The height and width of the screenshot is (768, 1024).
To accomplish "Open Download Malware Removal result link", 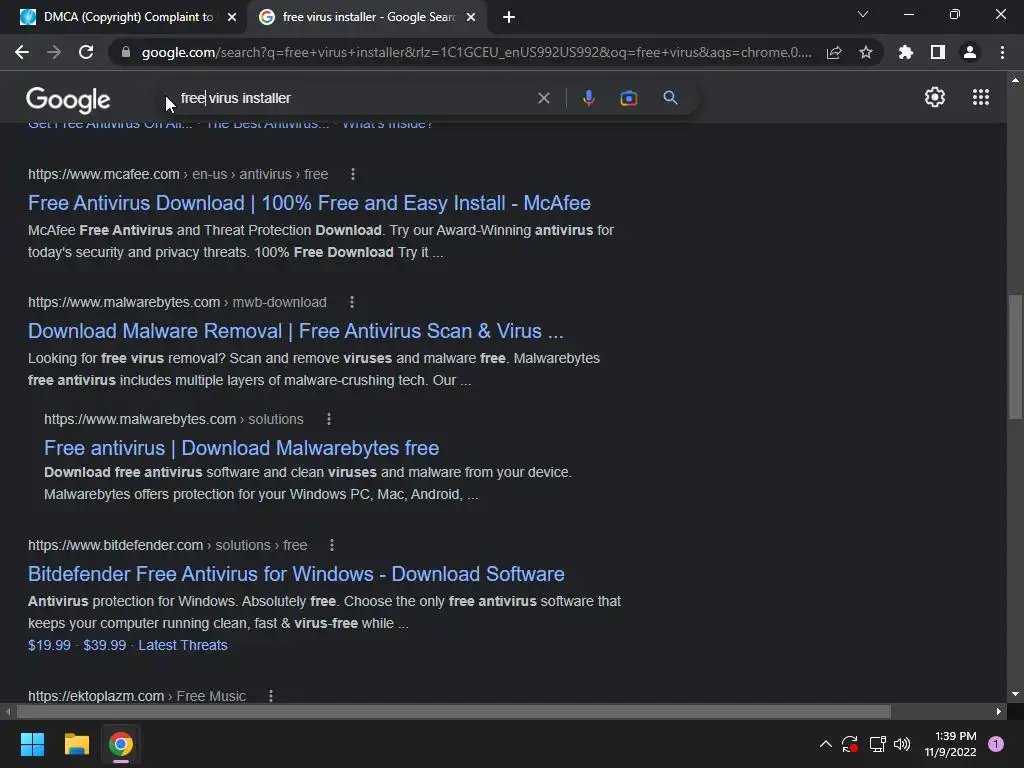I will click(x=295, y=331).
